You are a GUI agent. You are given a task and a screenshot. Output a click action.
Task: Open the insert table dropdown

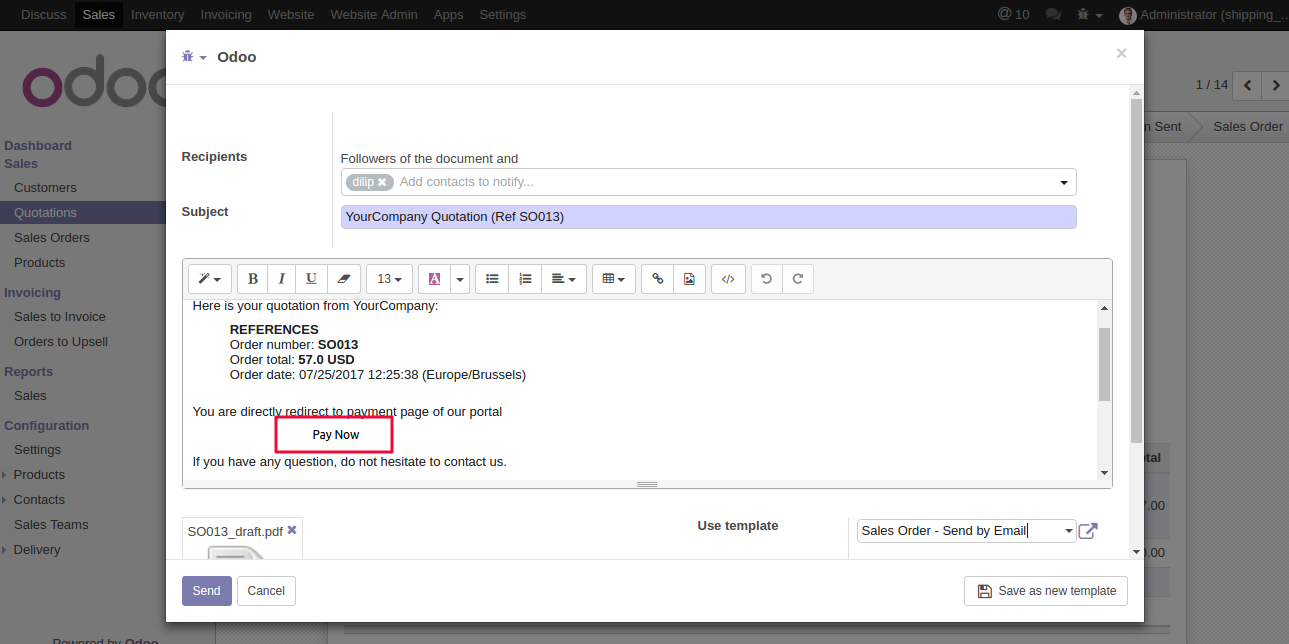(x=614, y=279)
